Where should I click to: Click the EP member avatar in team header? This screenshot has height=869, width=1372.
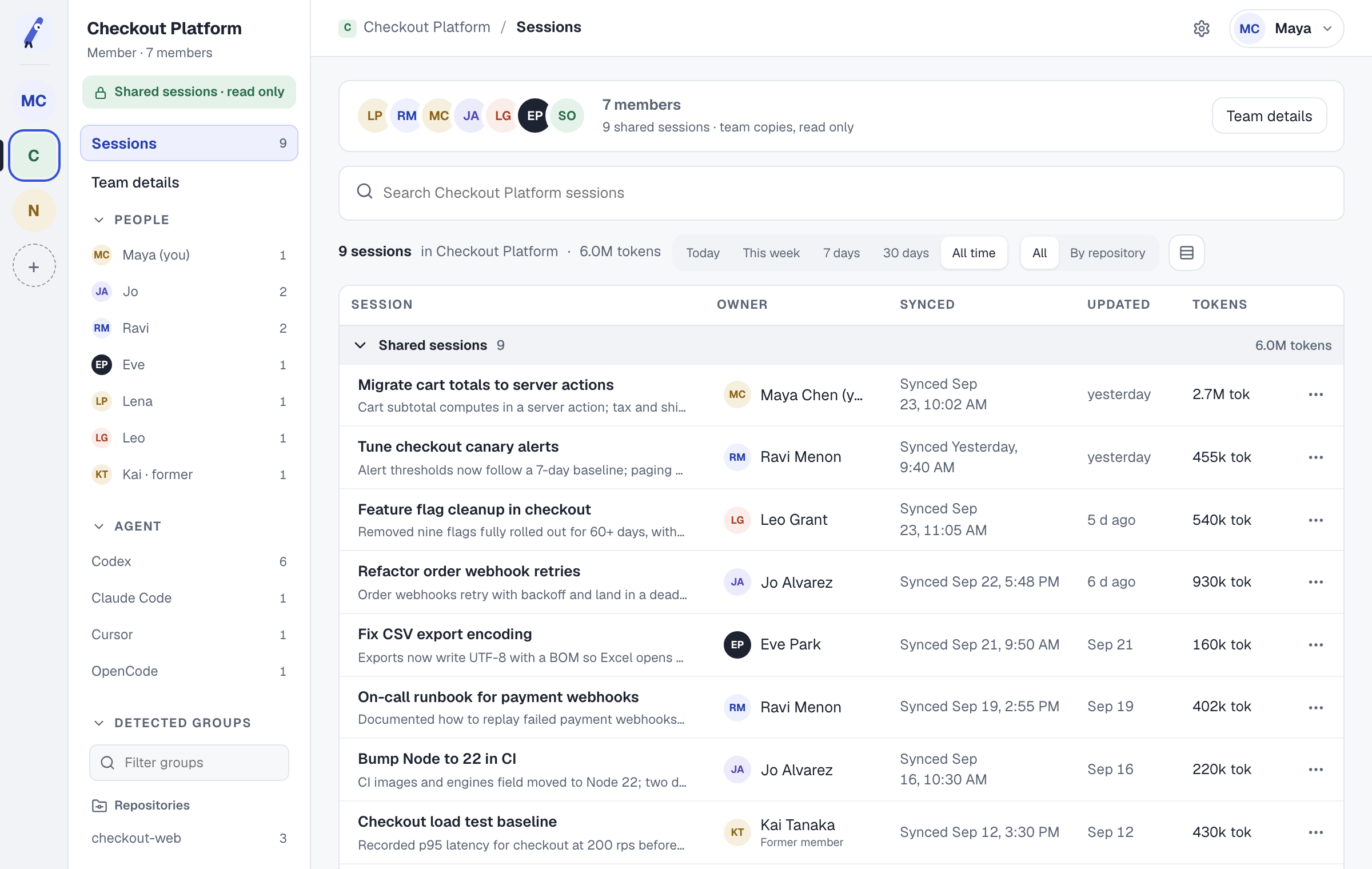[x=535, y=116]
